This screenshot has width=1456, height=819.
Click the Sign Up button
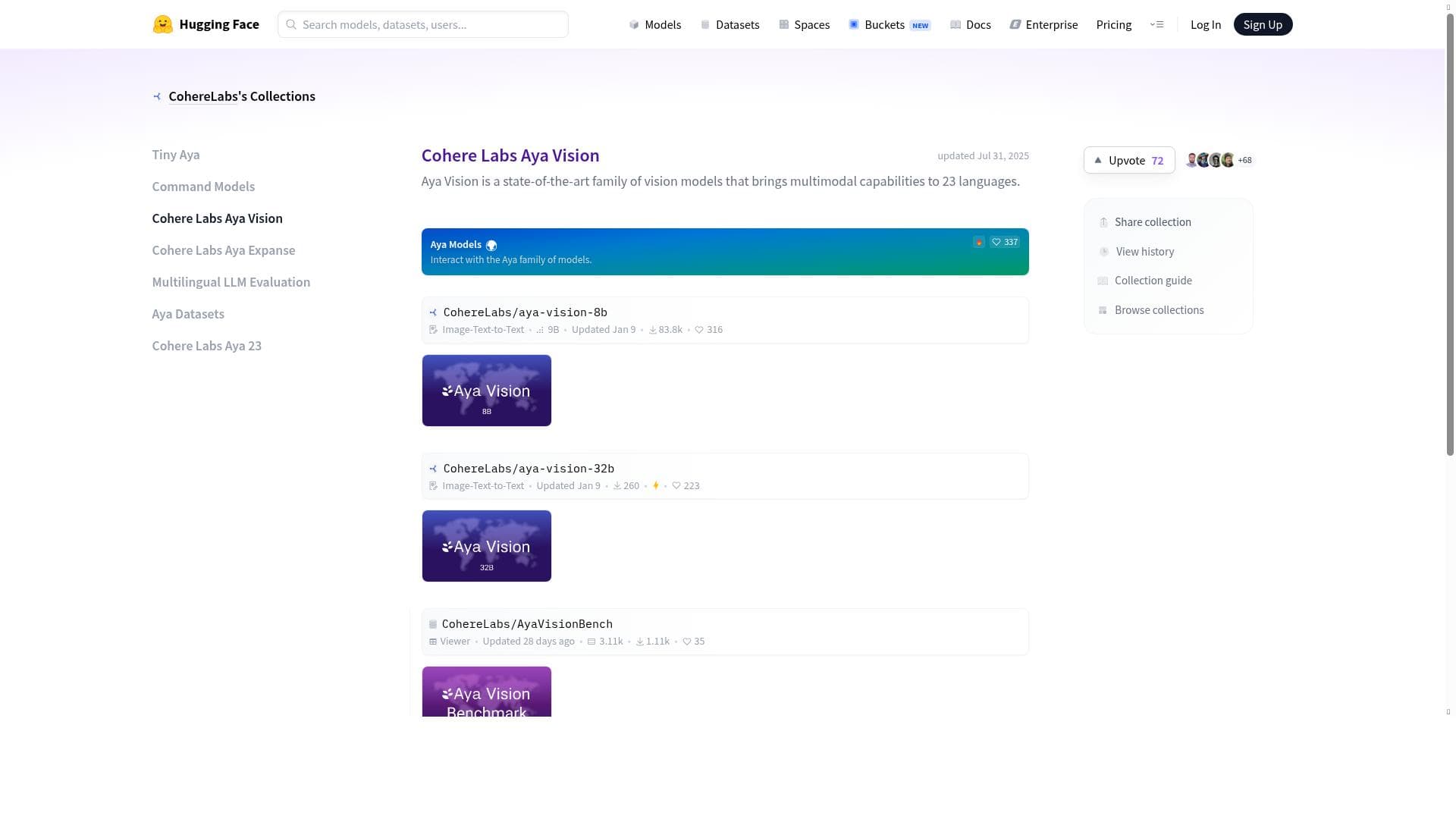(1263, 24)
